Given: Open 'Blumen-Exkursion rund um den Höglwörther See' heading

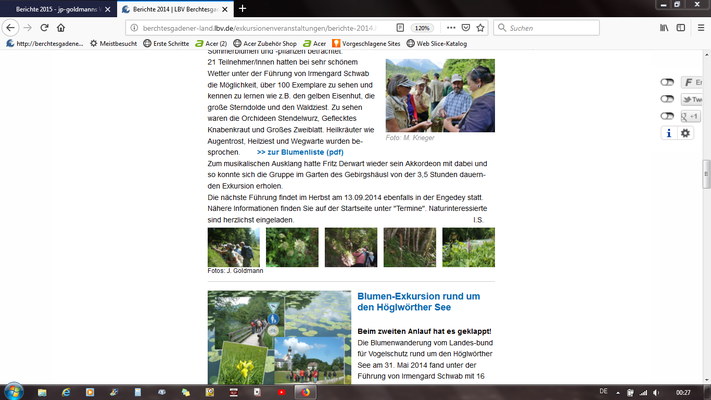Looking at the screenshot, I should (419, 302).
